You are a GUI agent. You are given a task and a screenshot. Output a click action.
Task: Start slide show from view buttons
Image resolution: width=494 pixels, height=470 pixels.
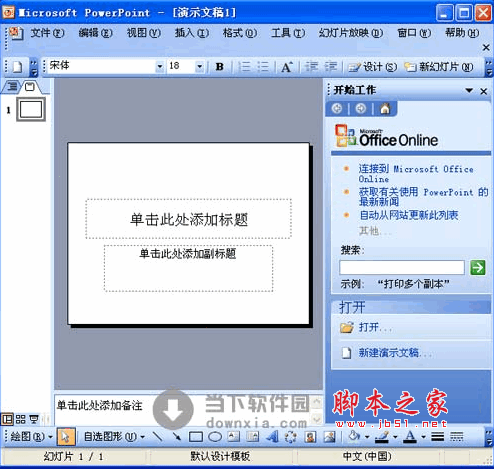[x=34, y=419]
